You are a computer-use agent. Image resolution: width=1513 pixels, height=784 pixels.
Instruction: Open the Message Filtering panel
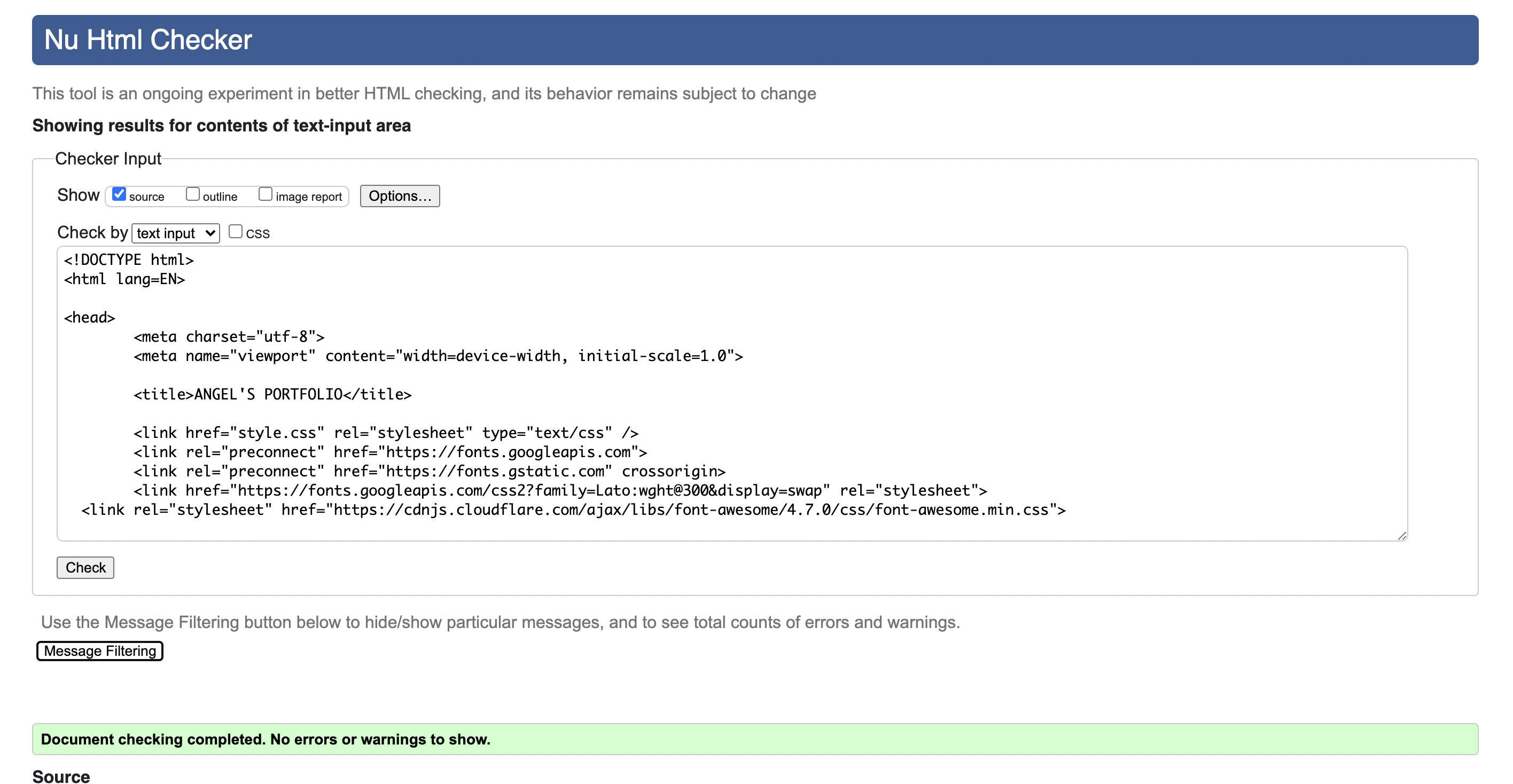[99, 650]
